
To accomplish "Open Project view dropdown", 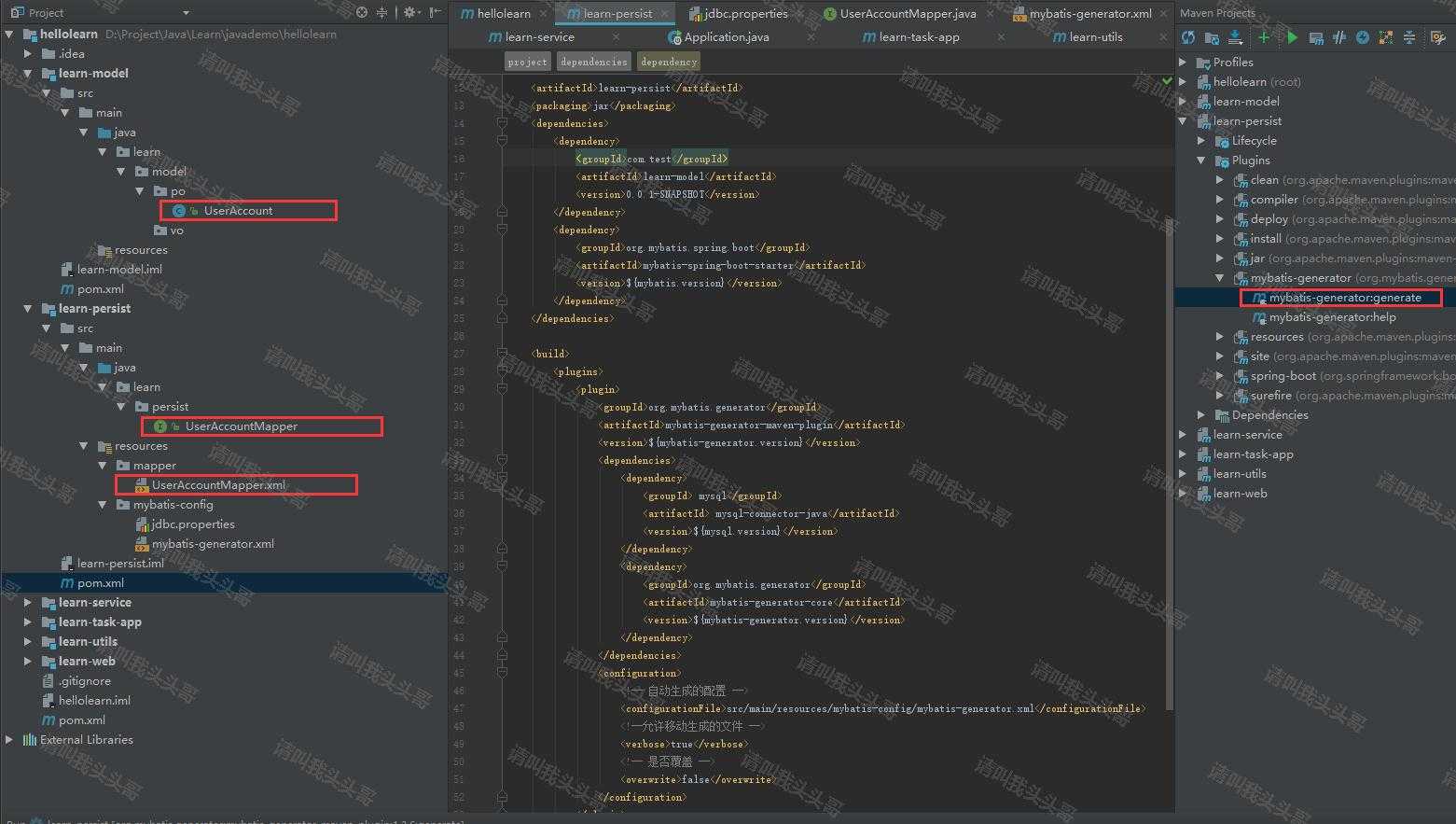I will [x=186, y=13].
